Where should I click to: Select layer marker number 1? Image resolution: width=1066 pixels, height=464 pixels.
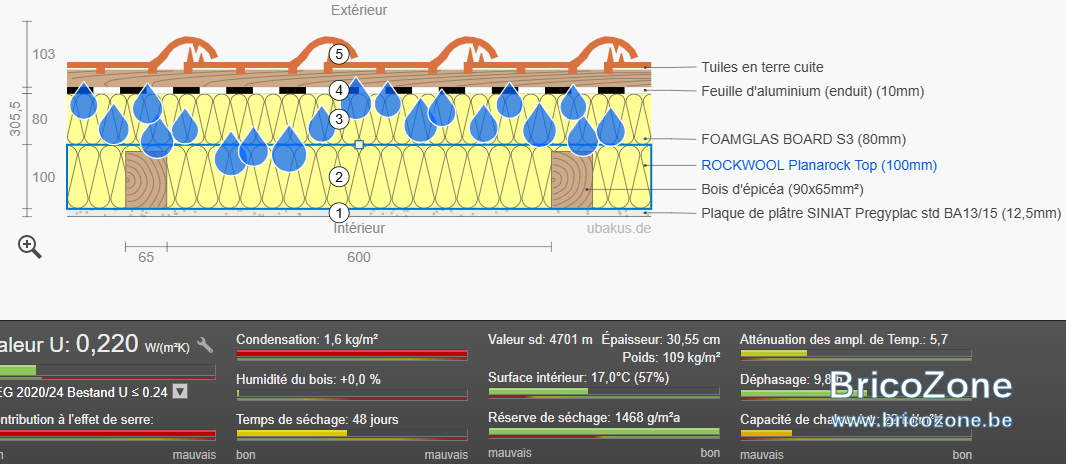pos(339,213)
